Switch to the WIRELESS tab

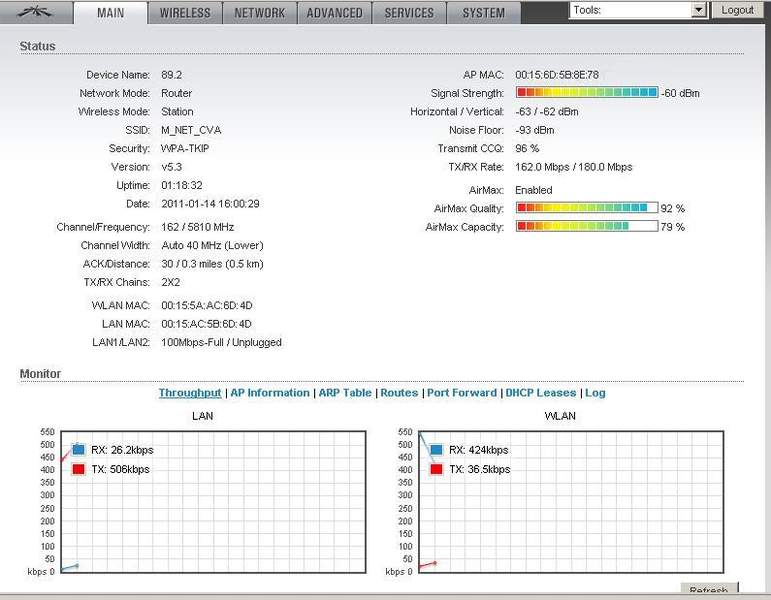tap(185, 12)
